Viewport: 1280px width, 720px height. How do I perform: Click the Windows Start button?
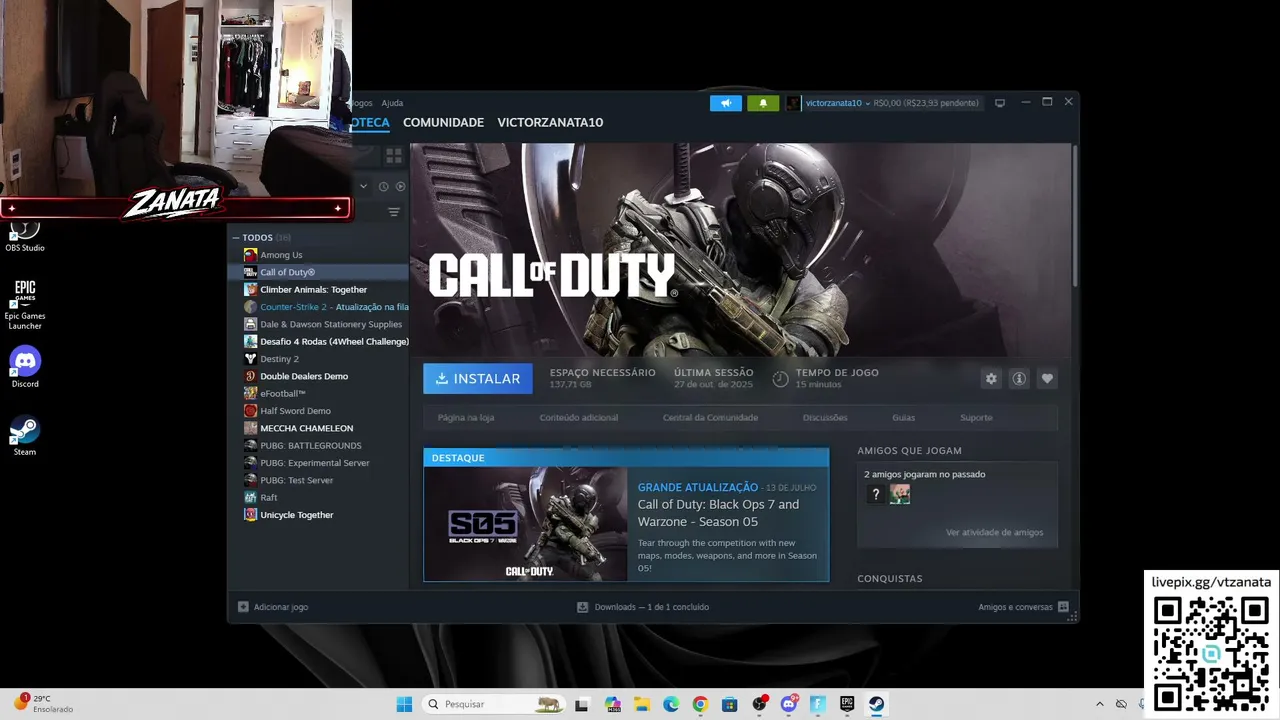point(404,704)
